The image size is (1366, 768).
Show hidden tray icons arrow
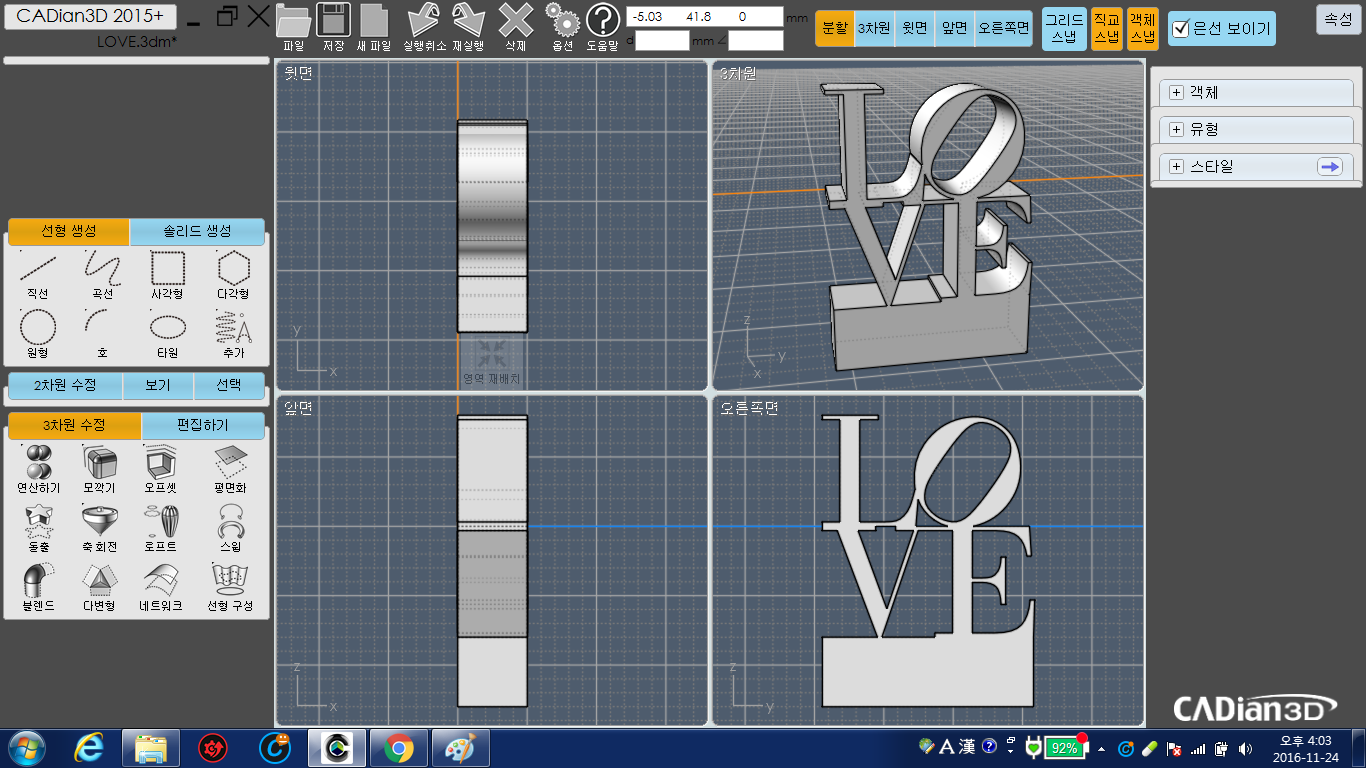pos(1101,748)
